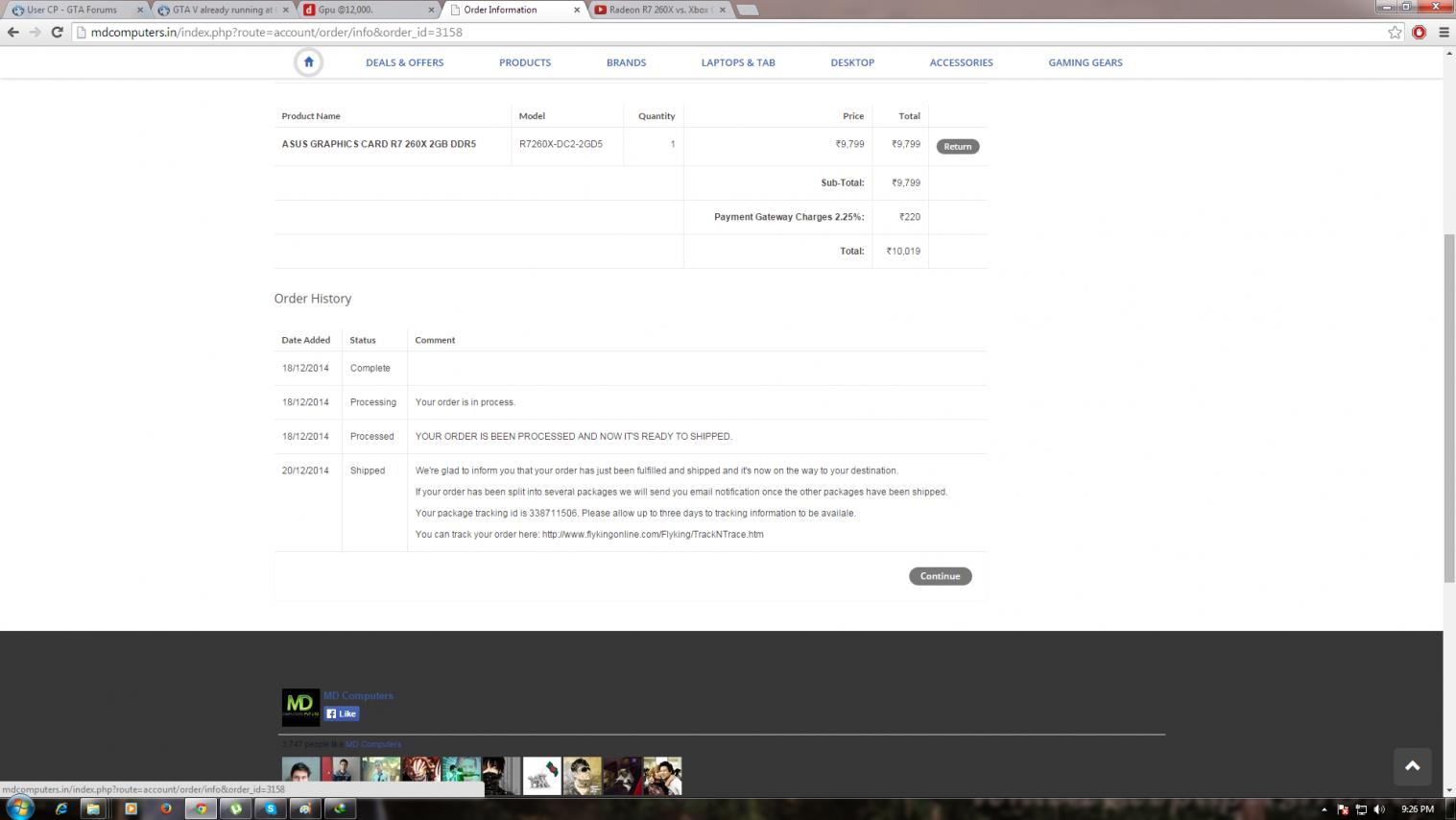
Task: Open the Flyking tracking link
Action: 653,535
